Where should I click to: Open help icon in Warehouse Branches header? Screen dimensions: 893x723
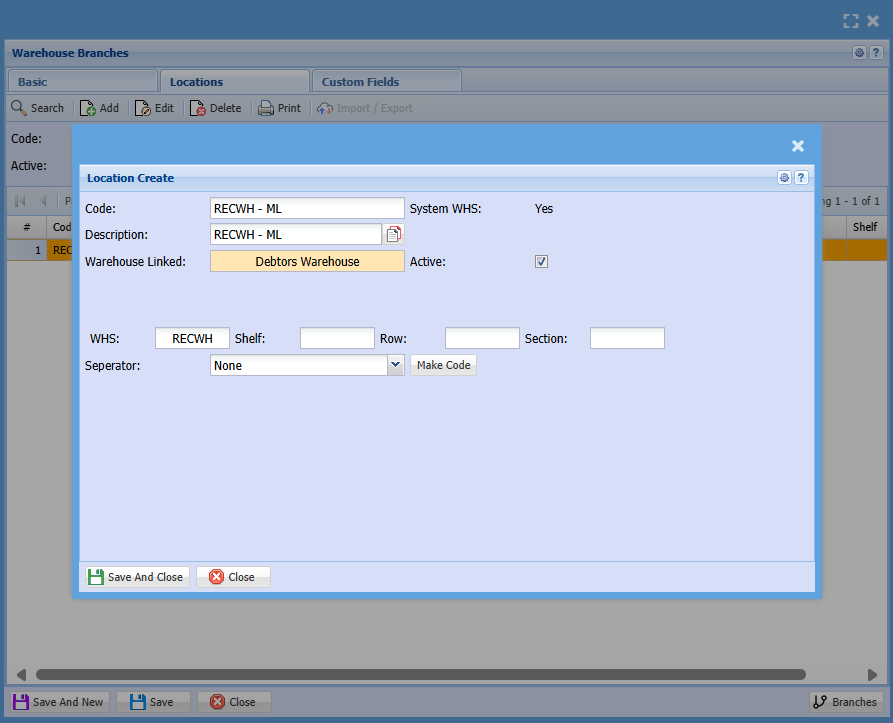(x=875, y=53)
